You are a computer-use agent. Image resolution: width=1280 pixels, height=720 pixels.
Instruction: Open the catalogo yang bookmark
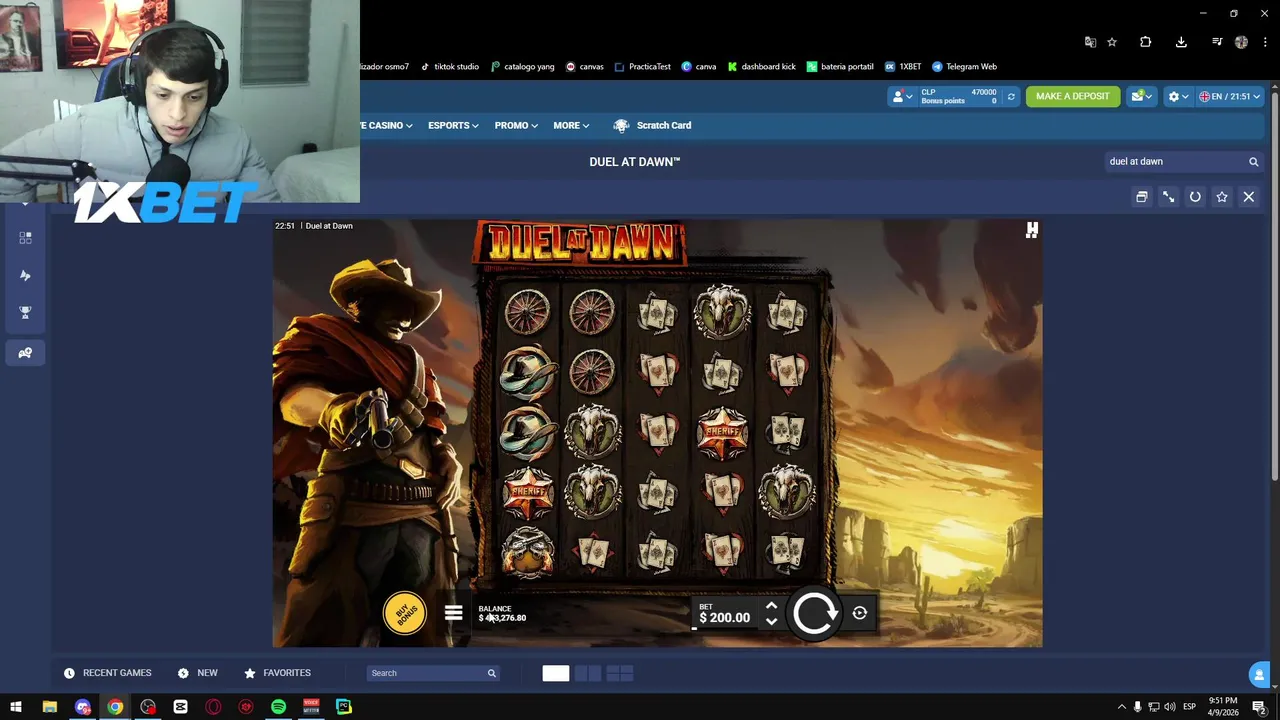point(523,67)
